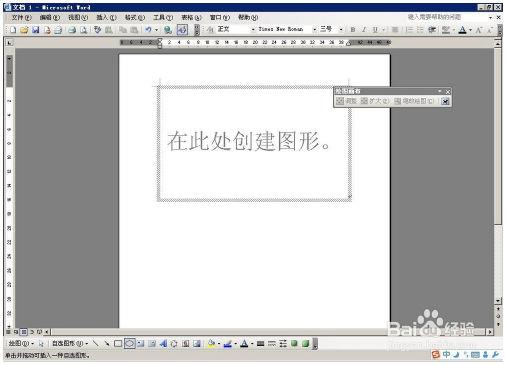Image resolution: width=506 pixels, height=365 pixels.
Task: Click the New blank document icon
Action: (x=13, y=30)
